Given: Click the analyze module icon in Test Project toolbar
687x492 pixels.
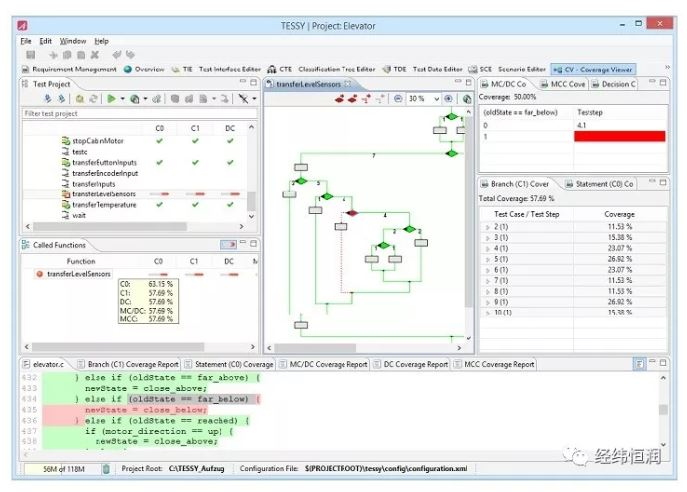Looking at the screenshot, I should click(135, 99).
